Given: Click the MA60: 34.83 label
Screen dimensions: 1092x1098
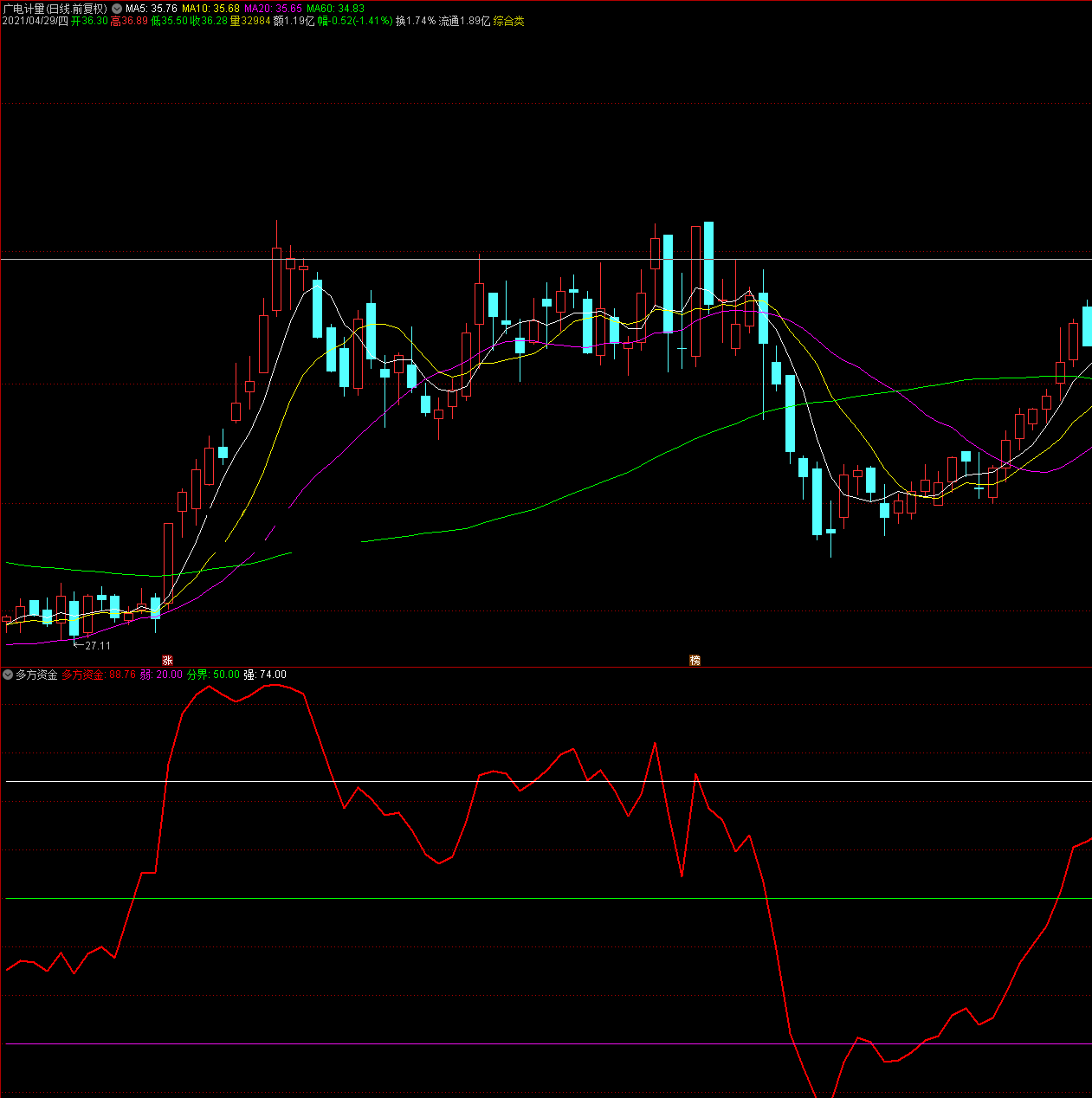Looking at the screenshot, I should click(335, 9).
